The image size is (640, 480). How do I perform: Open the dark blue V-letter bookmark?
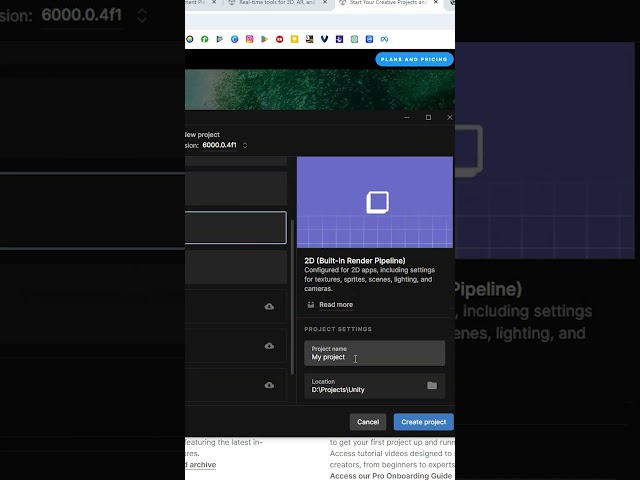(324, 39)
